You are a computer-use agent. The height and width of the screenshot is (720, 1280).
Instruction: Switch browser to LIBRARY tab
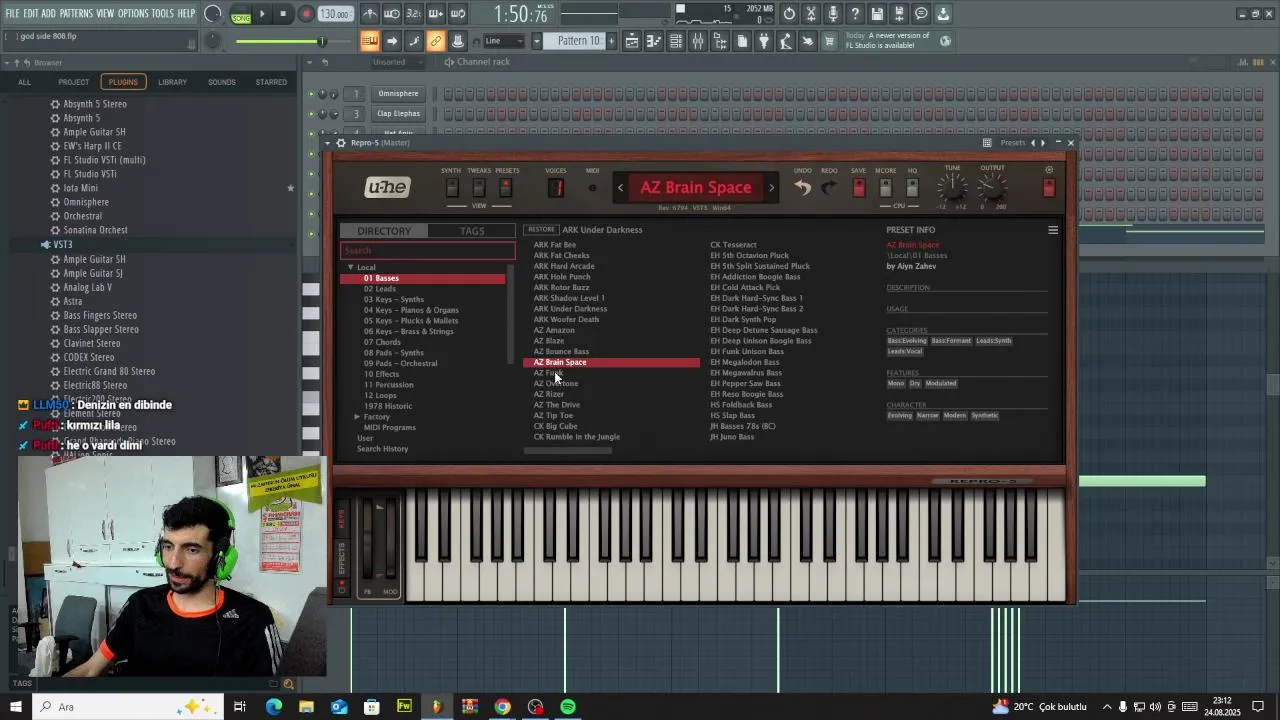point(172,82)
